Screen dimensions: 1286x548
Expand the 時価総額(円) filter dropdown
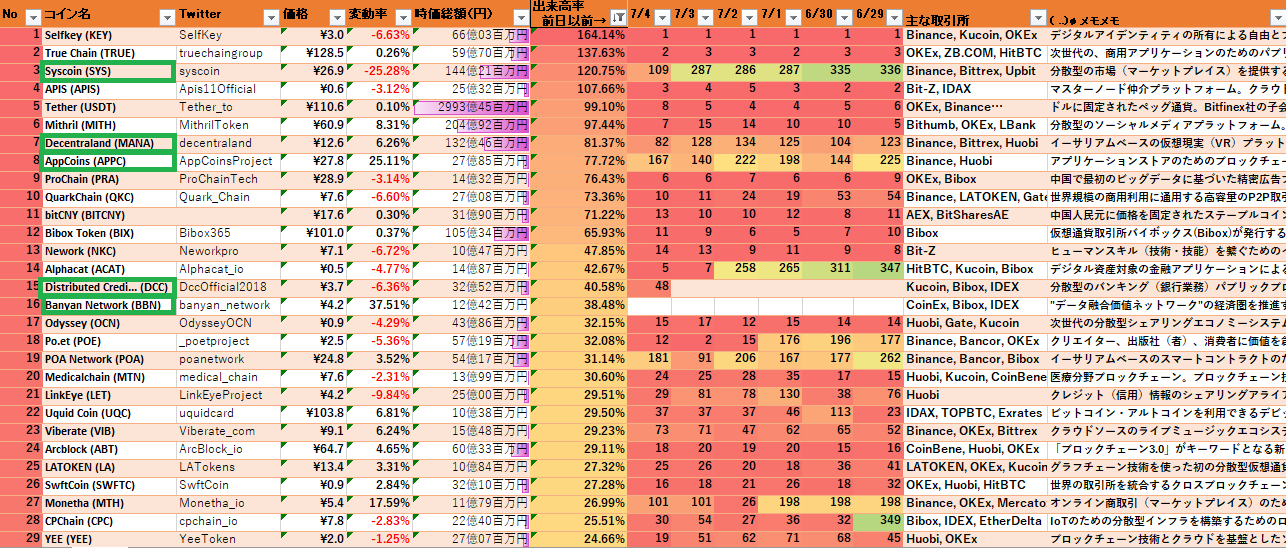[518, 17]
